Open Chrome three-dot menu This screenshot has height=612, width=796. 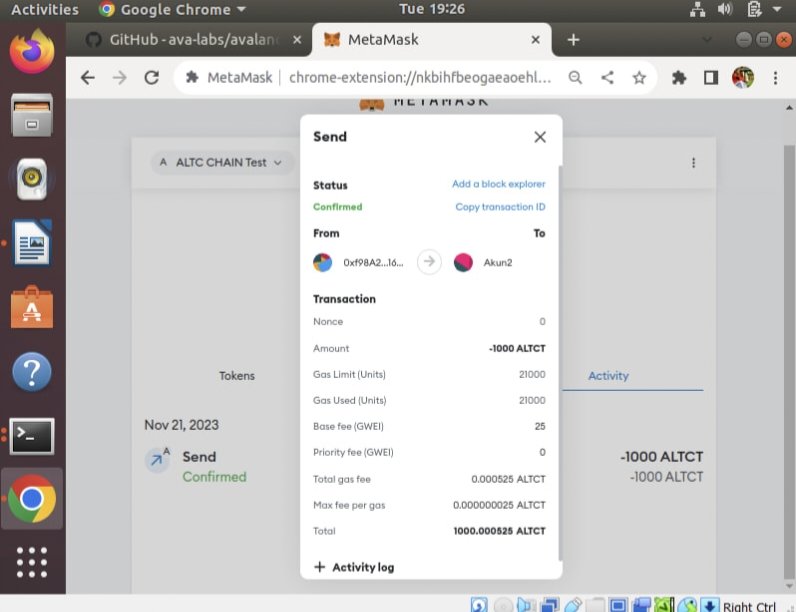[x=775, y=78]
